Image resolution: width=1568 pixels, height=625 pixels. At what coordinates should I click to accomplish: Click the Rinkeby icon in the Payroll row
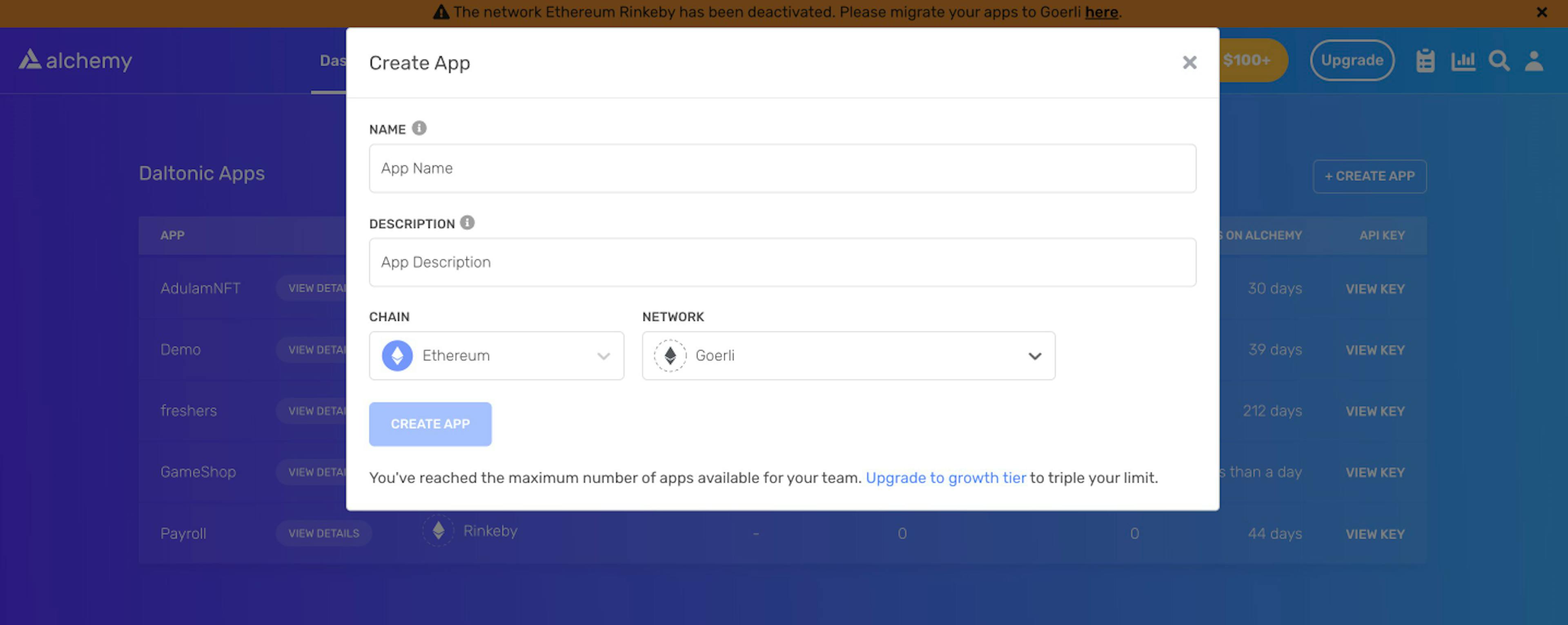(438, 531)
